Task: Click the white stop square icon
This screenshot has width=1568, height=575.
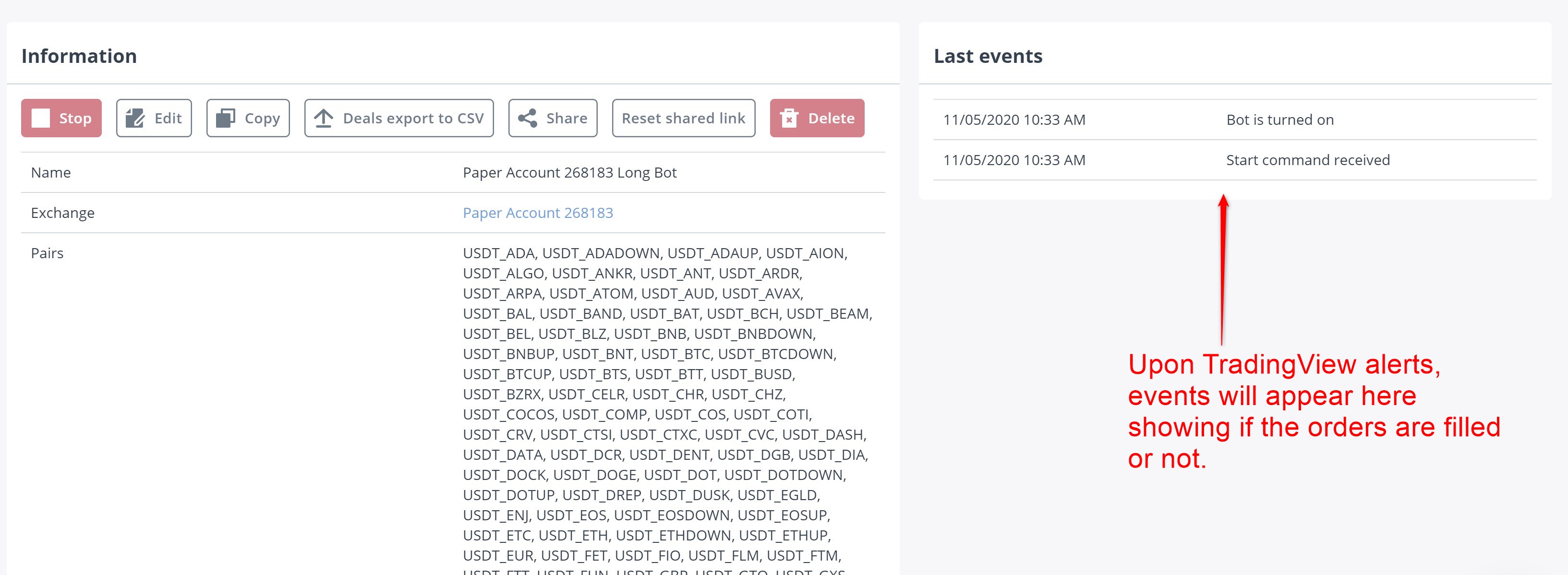Action: (x=41, y=118)
